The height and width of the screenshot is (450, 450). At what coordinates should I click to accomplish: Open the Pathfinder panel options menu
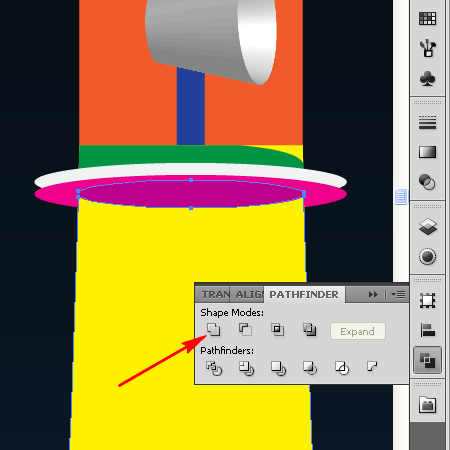tap(398, 295)
